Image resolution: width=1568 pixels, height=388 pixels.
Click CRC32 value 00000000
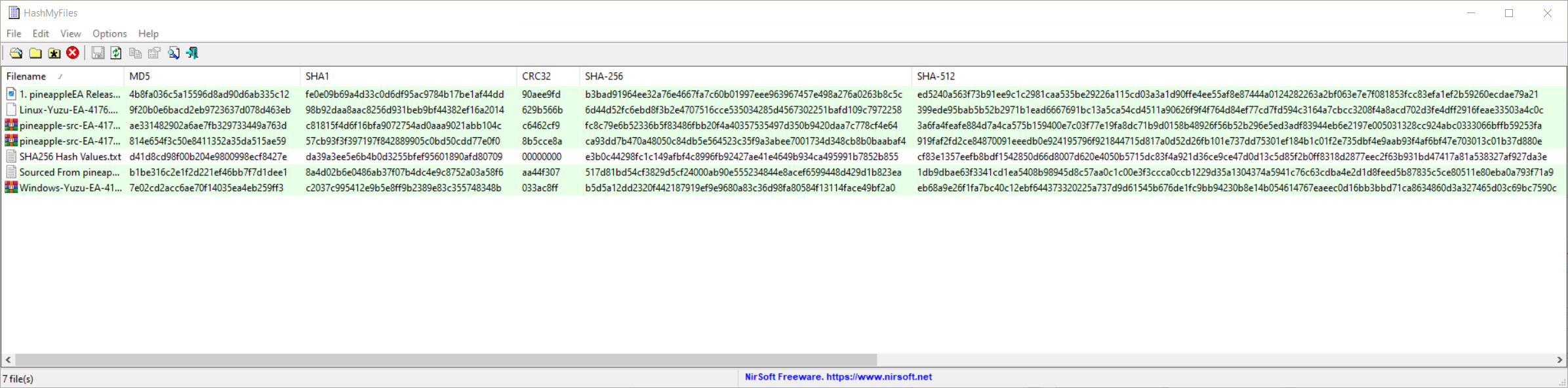[542, 156]
